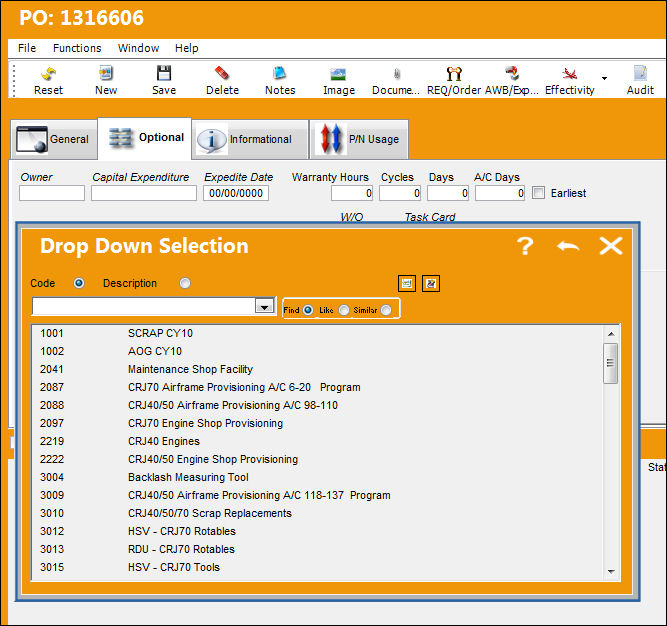667x626 pixels.
Task: Select row 2041 Maintenance Shop Facility
Action: click(317, 369)
